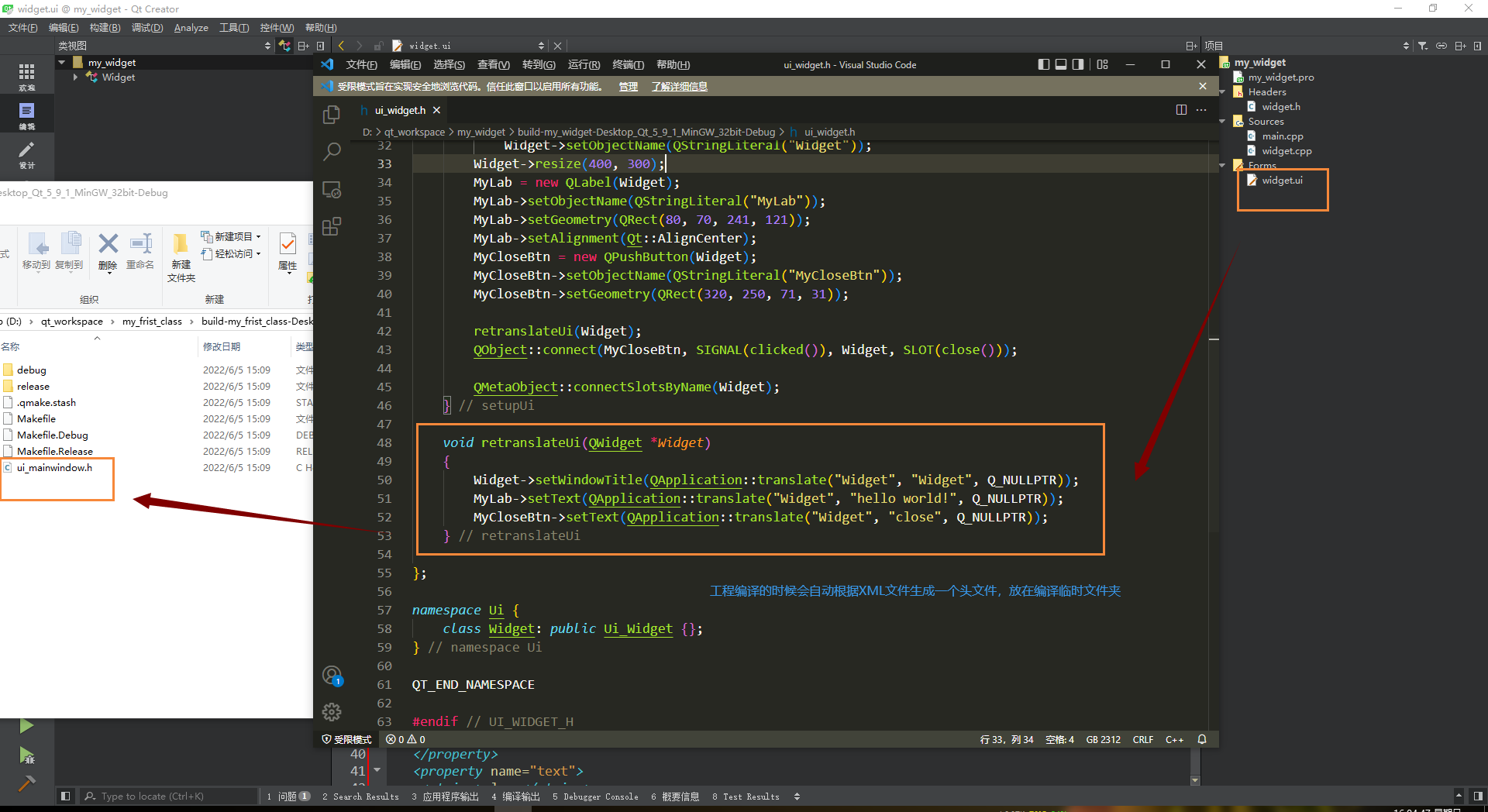The width and height of the screenshot is (1488, 812).
Task: Toggle VS Code bottom panel visibility
Action: pyautogui.click(x=1061, y=64)
